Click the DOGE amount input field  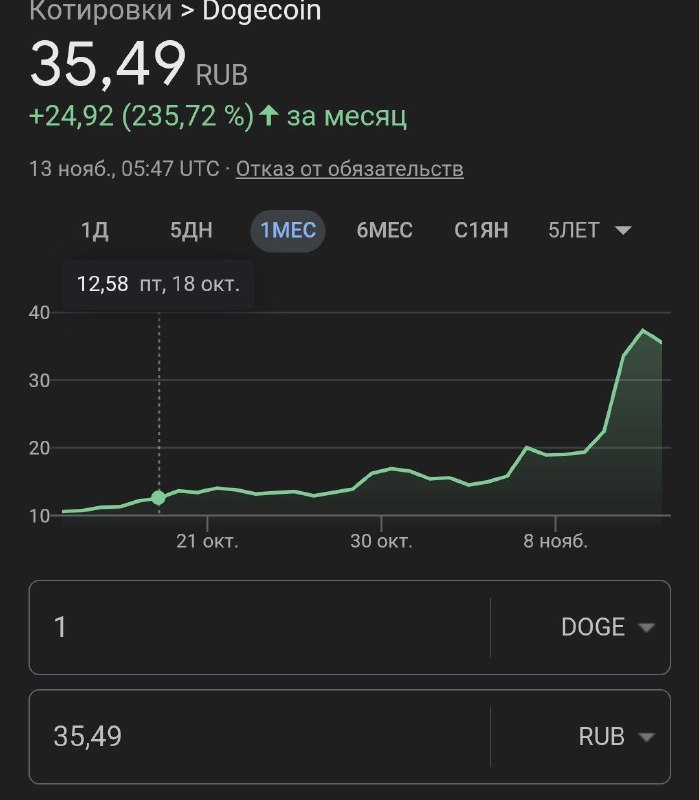(260, 627)
